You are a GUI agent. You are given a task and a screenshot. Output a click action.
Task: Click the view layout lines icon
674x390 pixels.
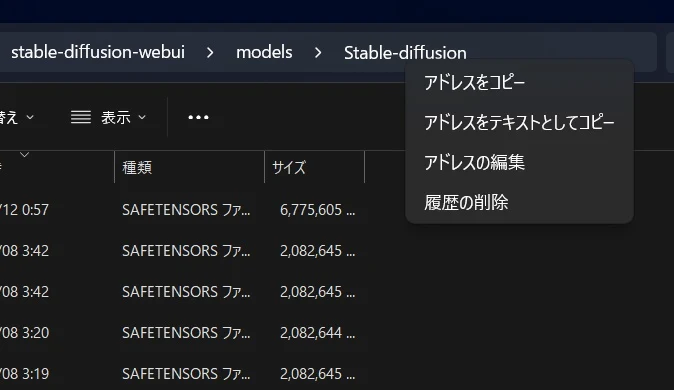tap(81, 117)
